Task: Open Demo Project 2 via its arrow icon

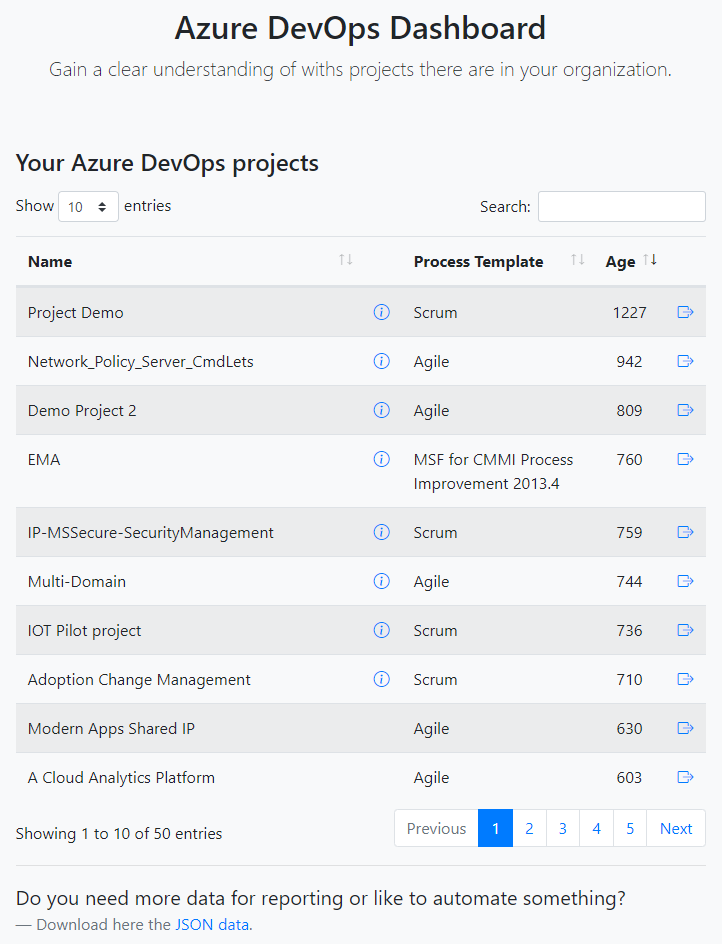Action: tap(685, 410)
